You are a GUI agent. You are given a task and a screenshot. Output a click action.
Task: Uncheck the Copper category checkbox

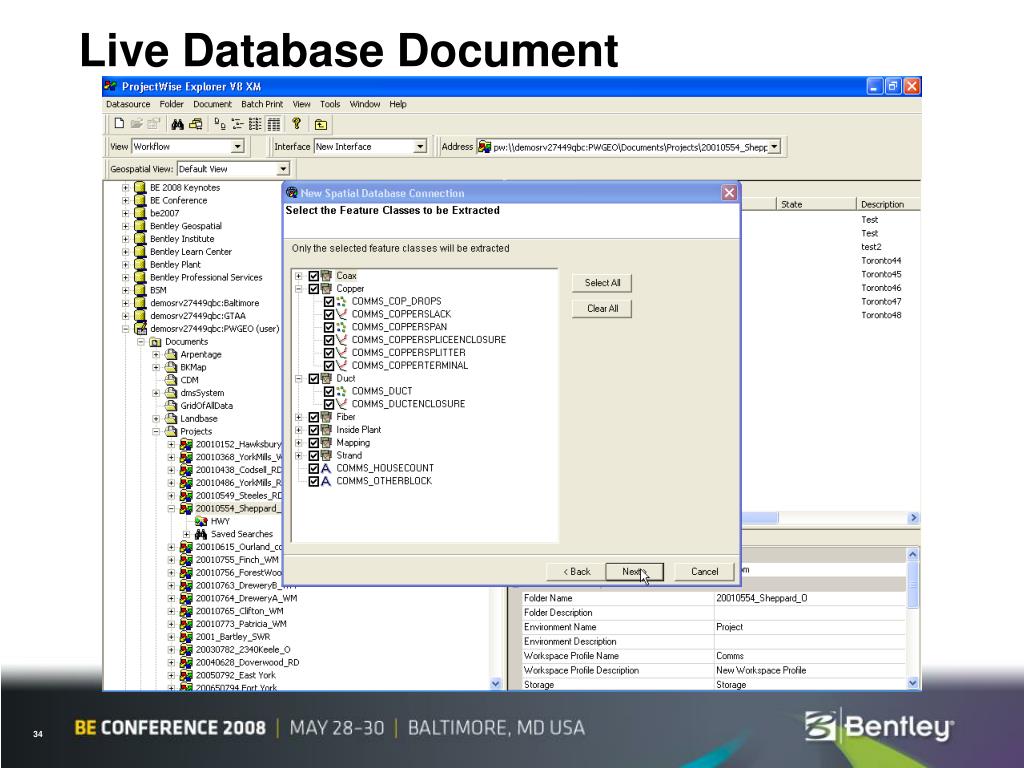click(313, 289)
